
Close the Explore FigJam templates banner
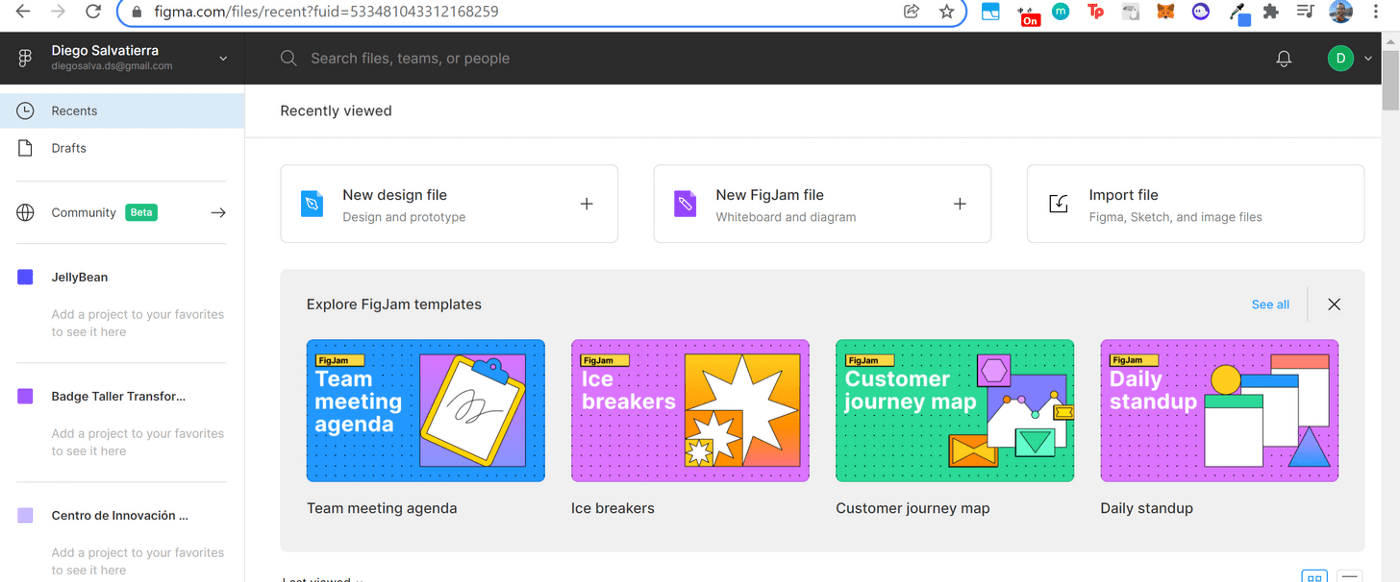coord(1334,304)
